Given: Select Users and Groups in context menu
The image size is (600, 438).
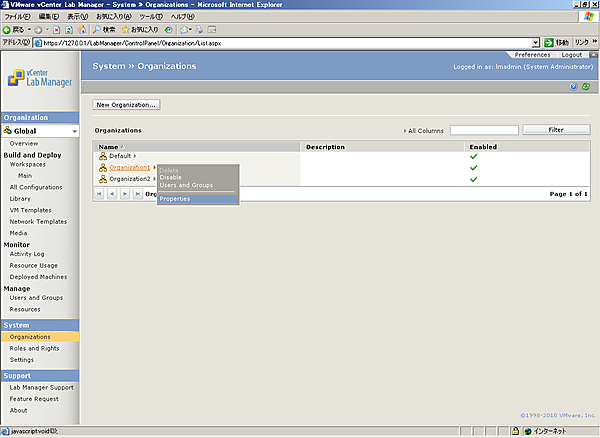Looking at the screenshot, I should (185, 185).
